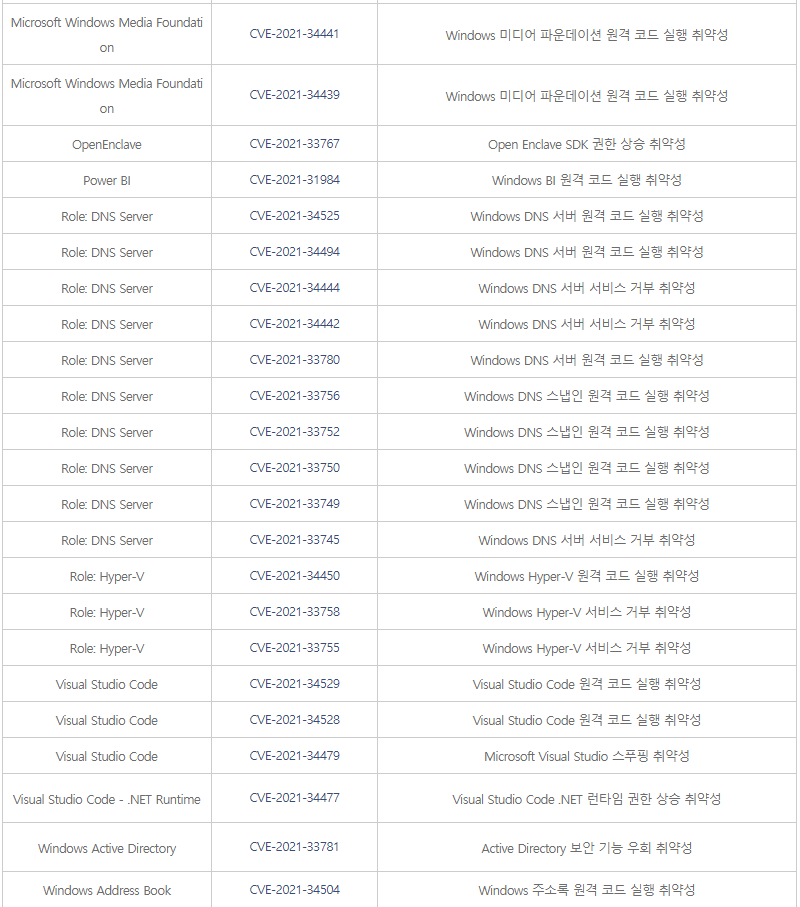Select CVE-2021-34494 identifier
The image size is (800, 907).
pyautogui.click(x=294, y=252)
